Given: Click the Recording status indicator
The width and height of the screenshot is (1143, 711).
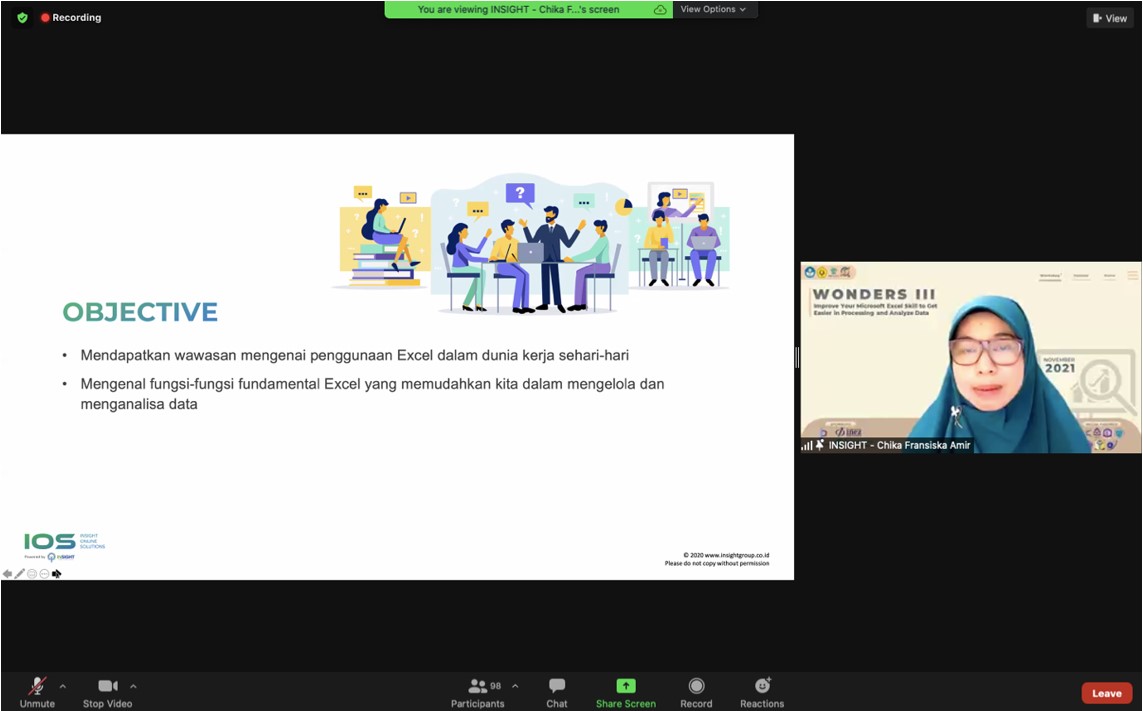Looking at the screenshot, I should [71, 18].
